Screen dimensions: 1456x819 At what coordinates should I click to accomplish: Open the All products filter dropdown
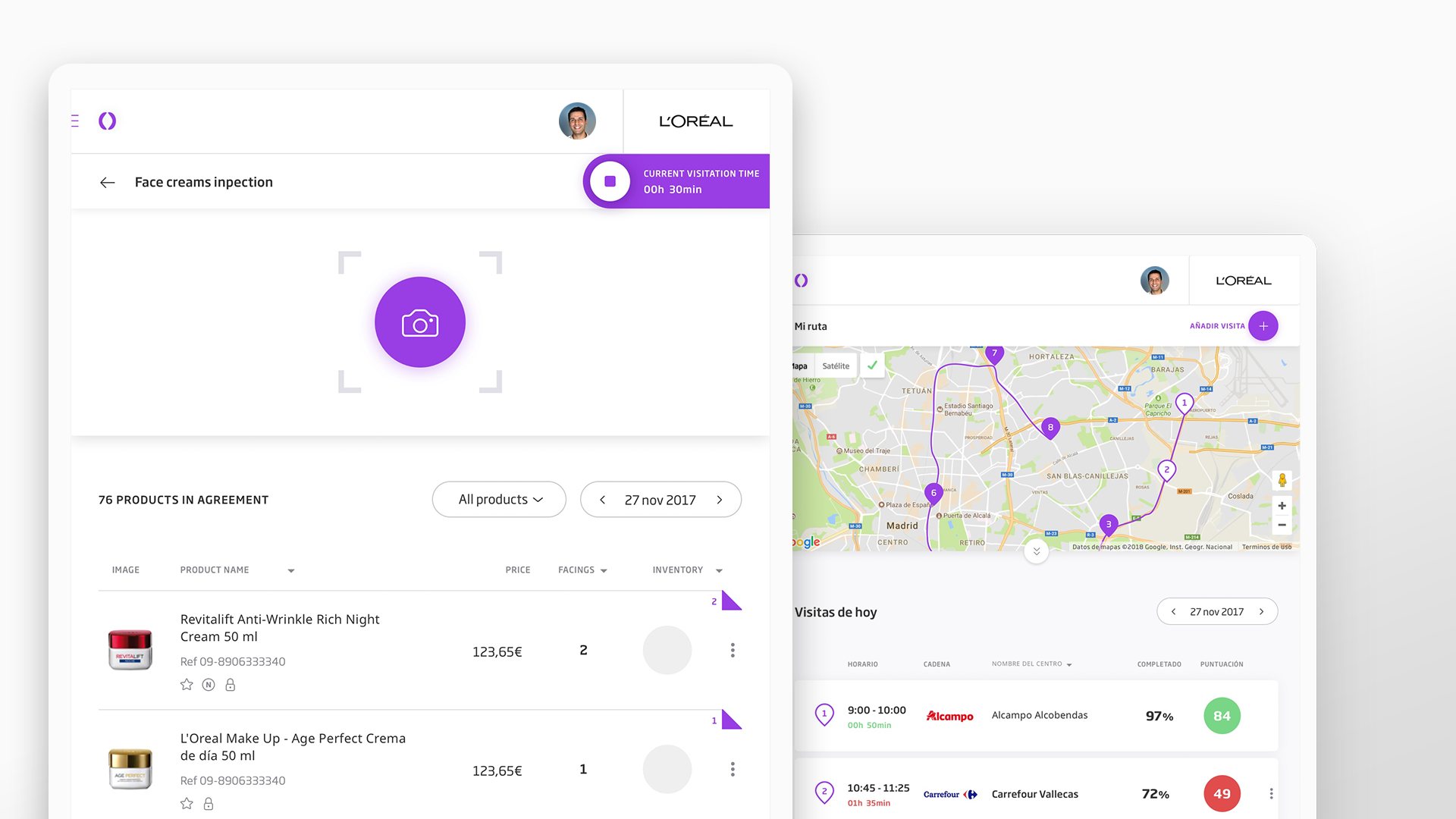click(499, 500)
